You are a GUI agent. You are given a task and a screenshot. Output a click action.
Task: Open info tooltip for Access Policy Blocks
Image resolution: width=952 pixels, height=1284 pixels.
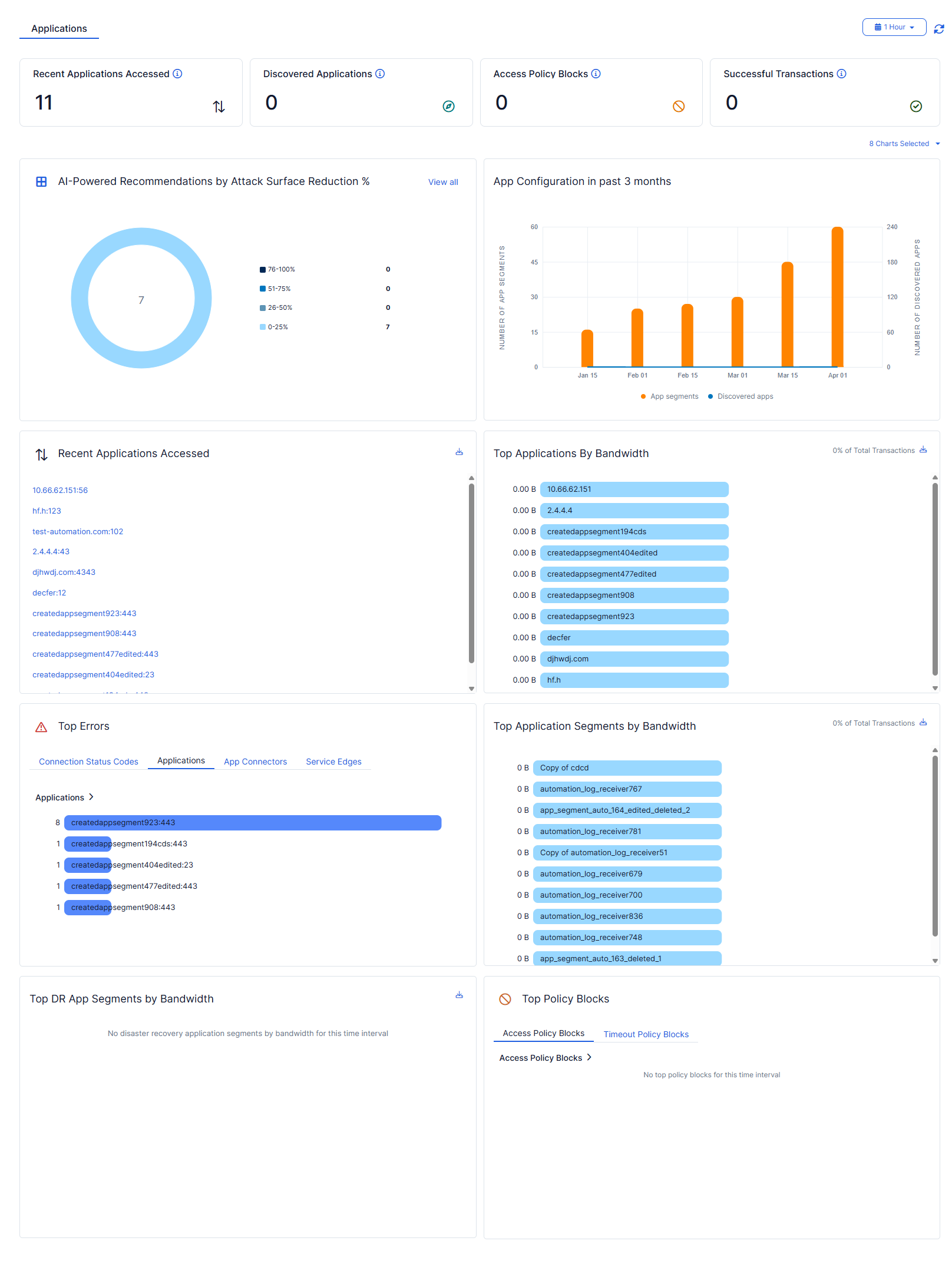pos(596,74)
